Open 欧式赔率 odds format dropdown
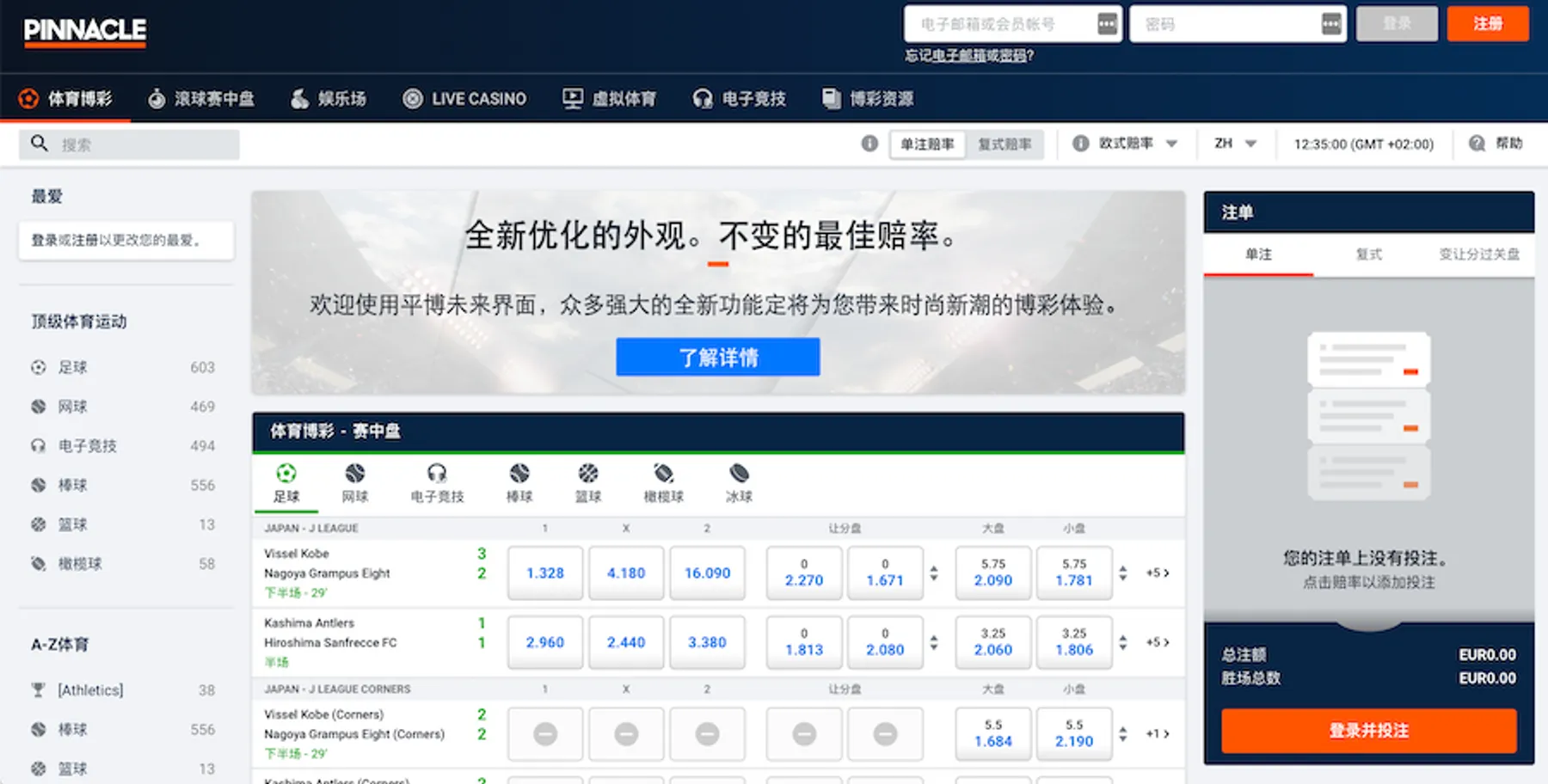The width and height of the screenshot is (1548, 784). click(1137, 144)
